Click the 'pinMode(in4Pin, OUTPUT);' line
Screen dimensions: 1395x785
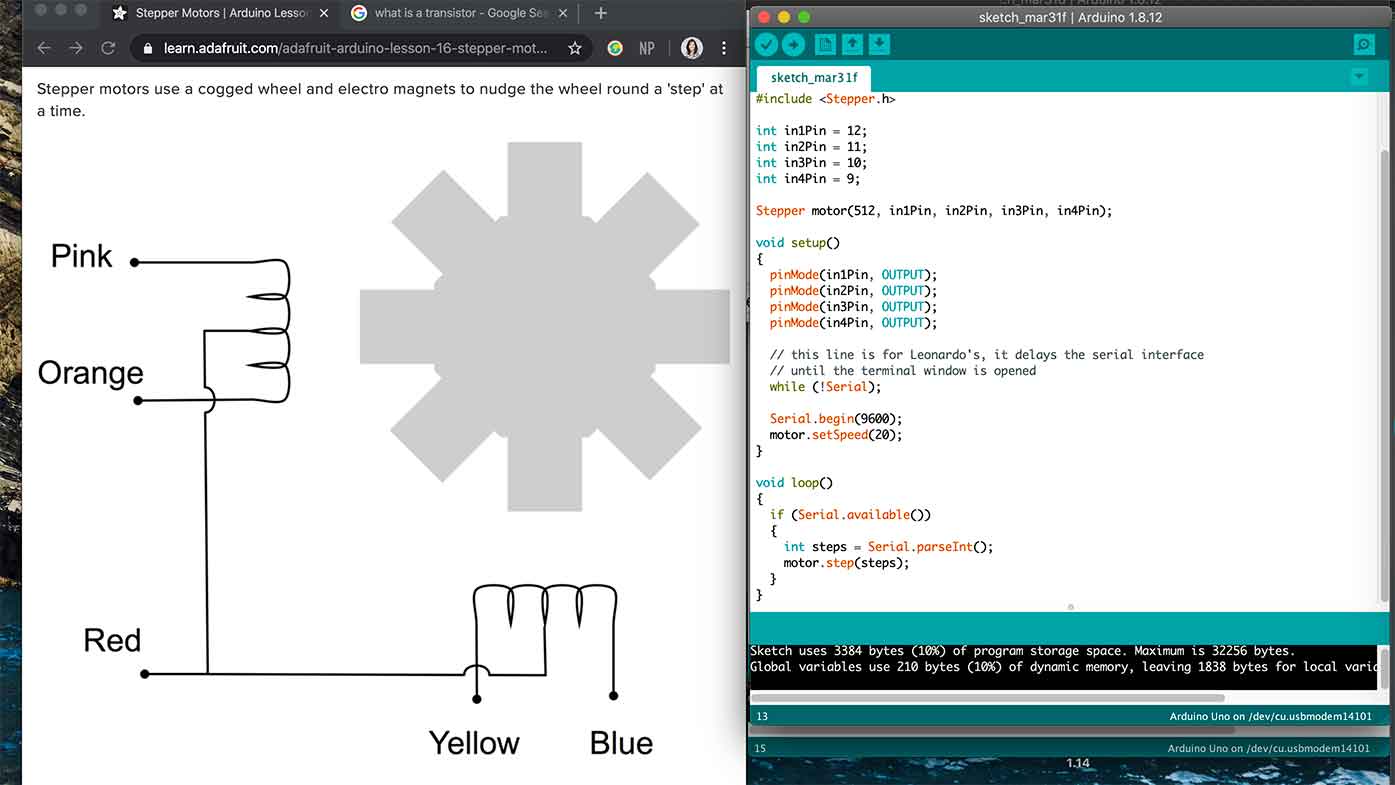pyautogui.click(x=853, y=323)
